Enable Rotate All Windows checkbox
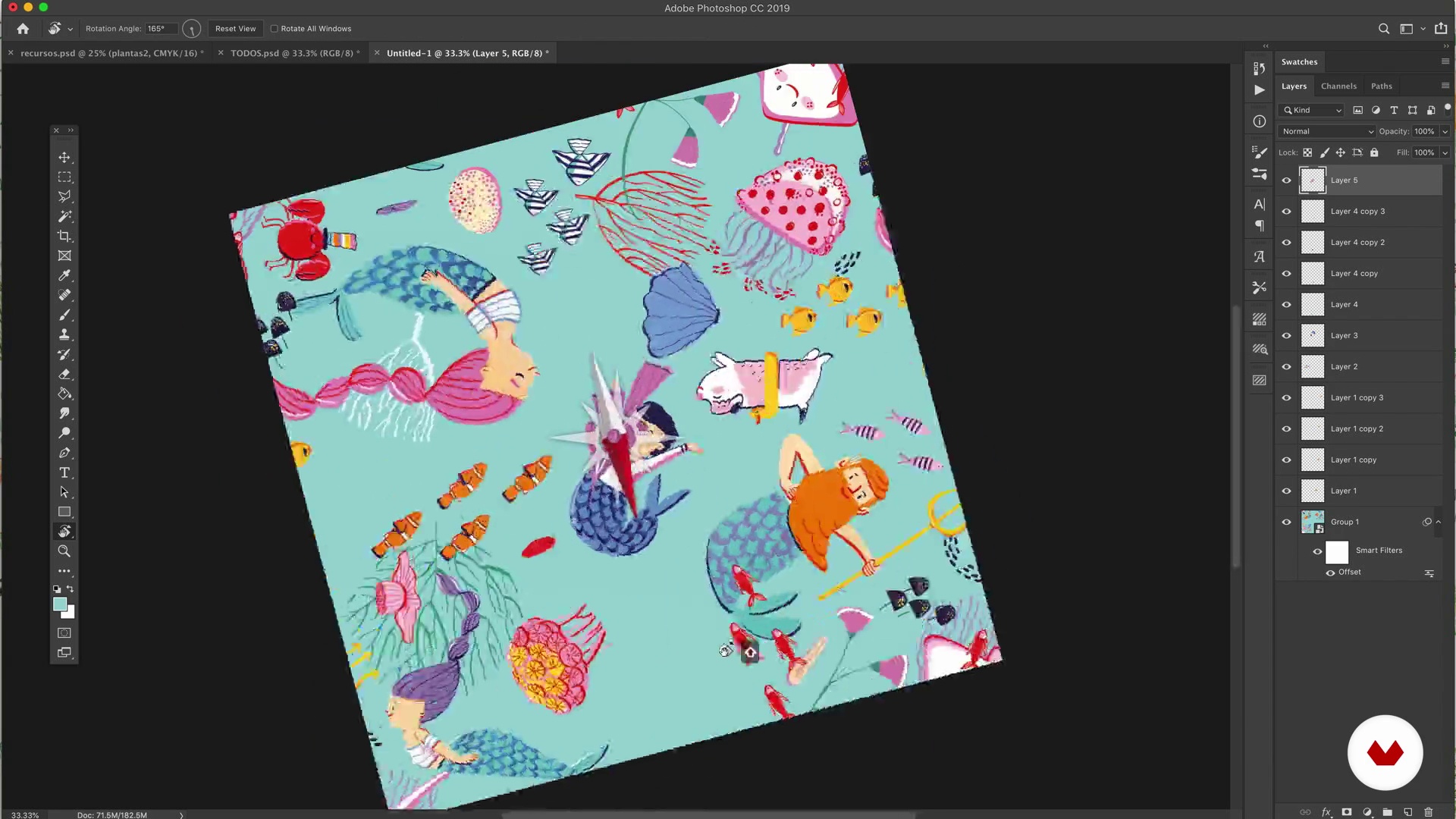Viewport: 1456px width, 819px height. [x=275, y=29]
